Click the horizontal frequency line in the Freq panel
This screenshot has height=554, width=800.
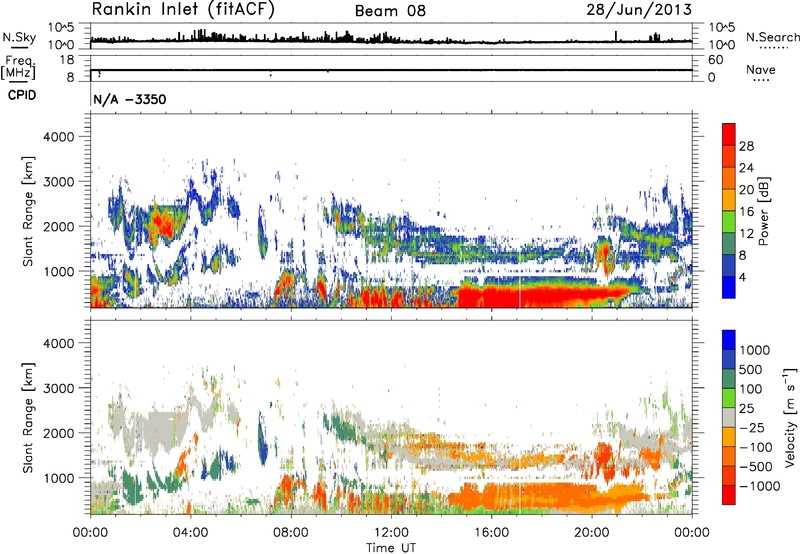[x=391, y=70]
